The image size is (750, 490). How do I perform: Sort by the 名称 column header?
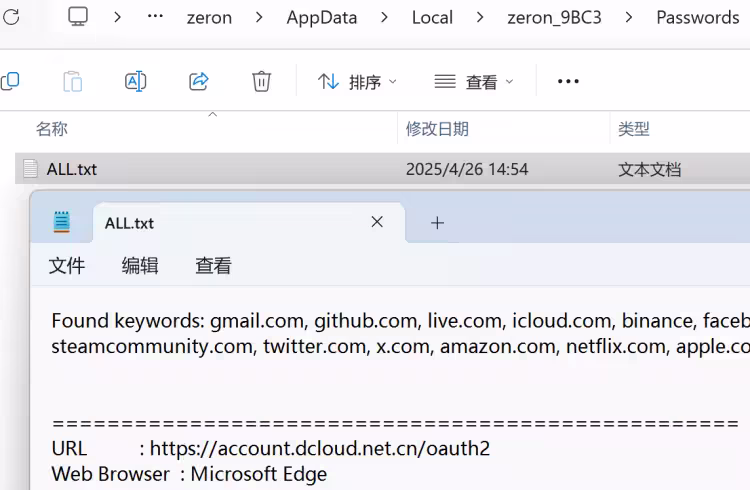tap(52, 129)
